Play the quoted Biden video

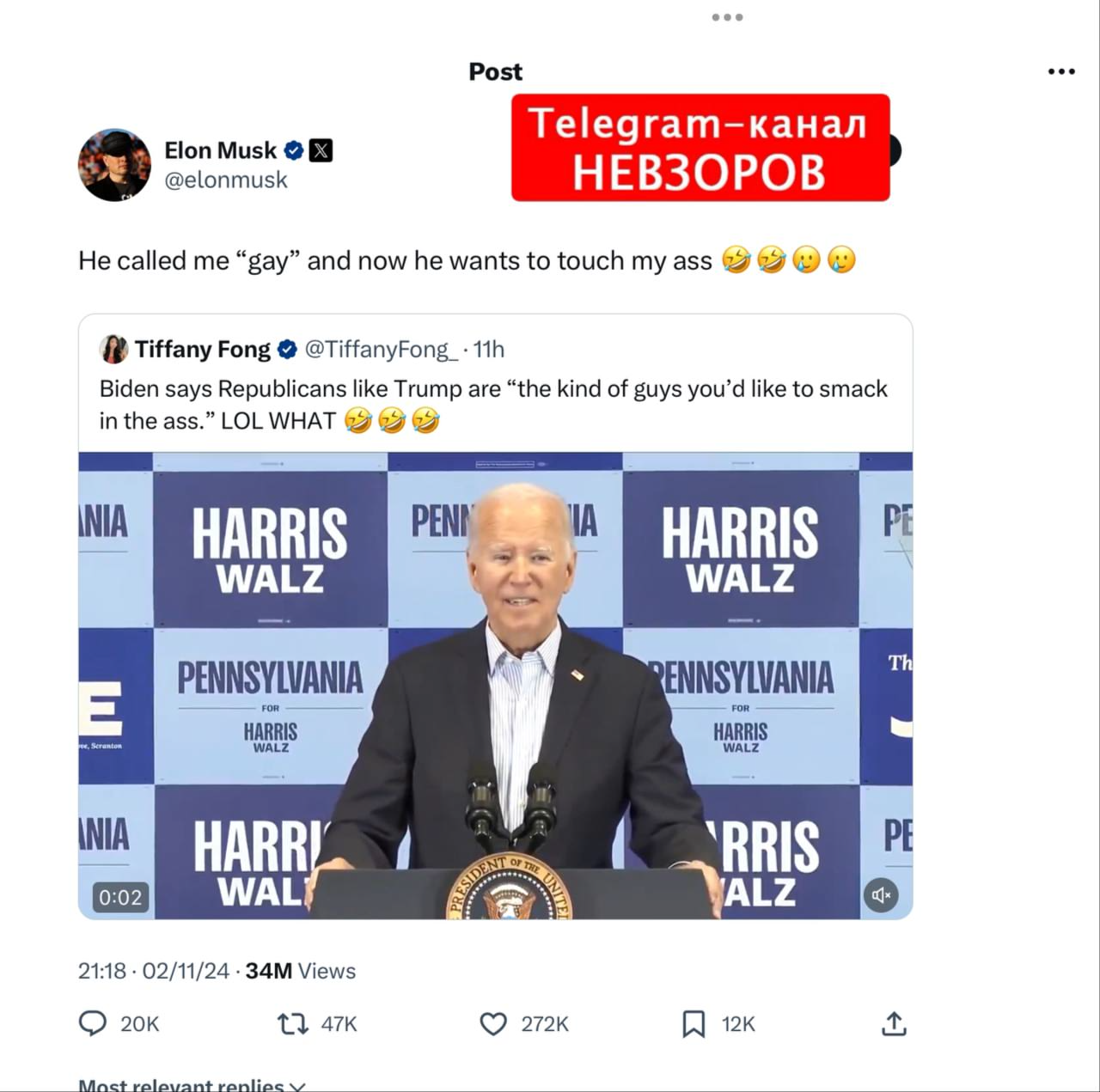point(495,686)
